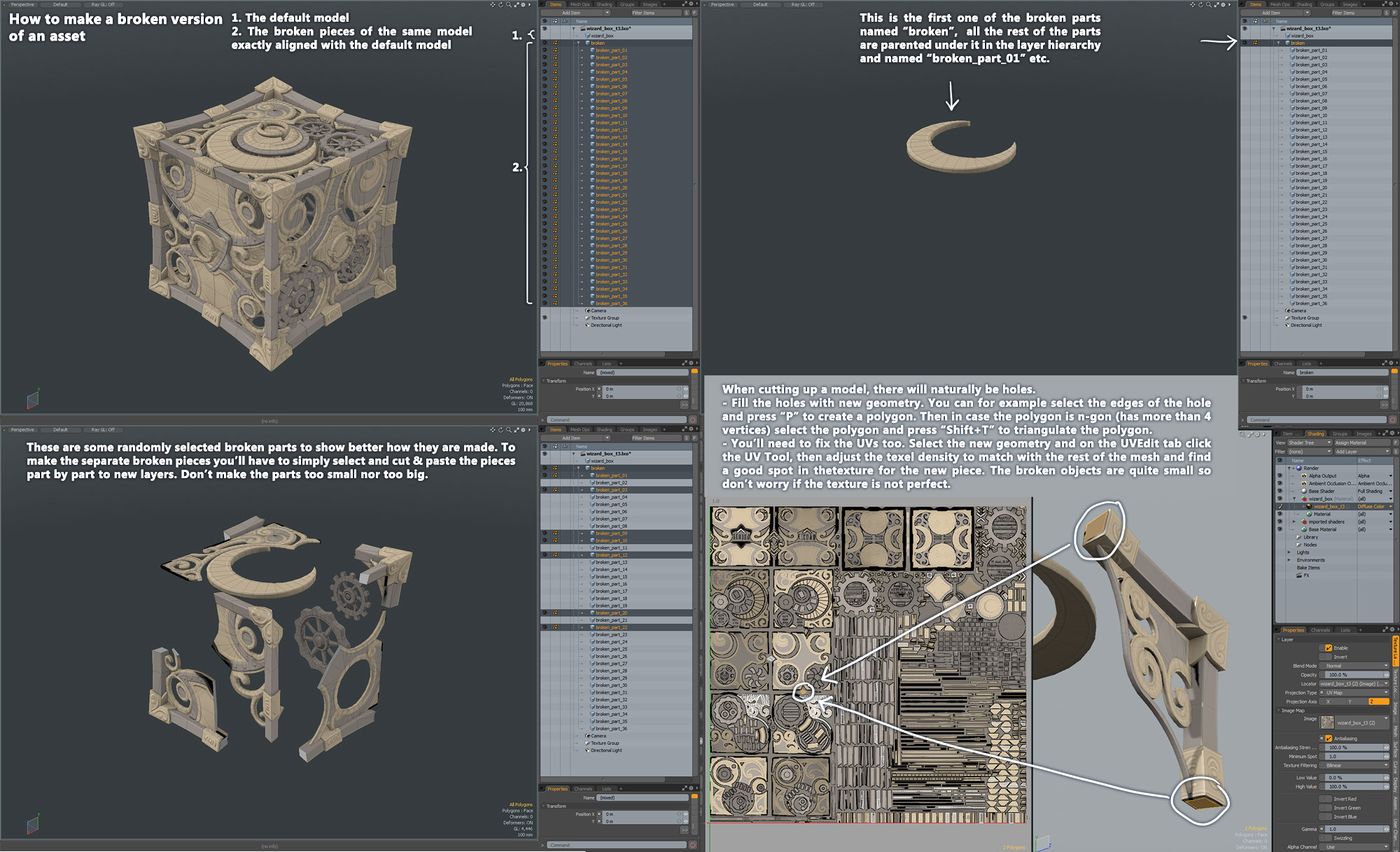Click lock column header icon in top-left item list

tap(565, 21)
